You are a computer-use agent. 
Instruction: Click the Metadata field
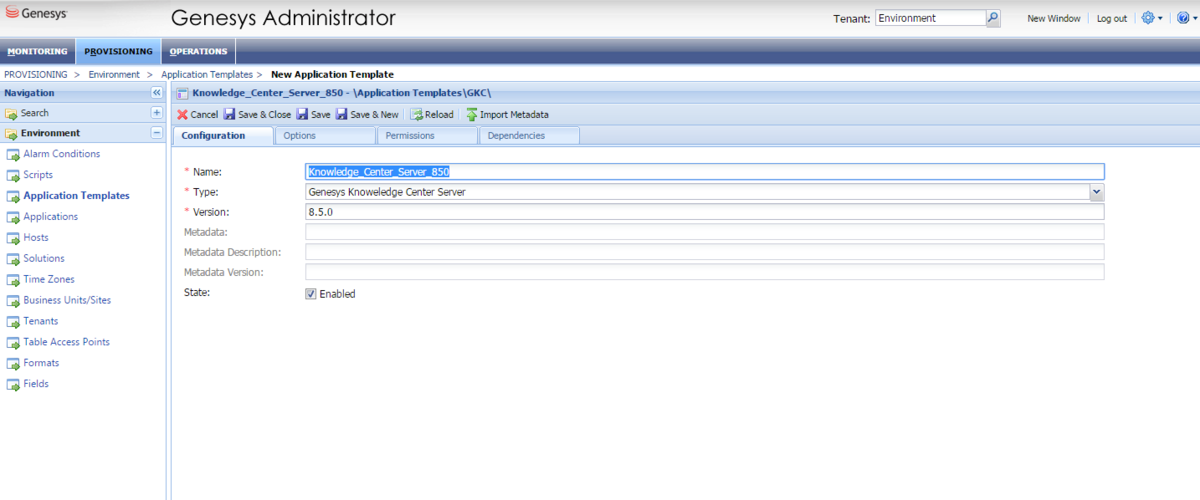pos(705,232)
